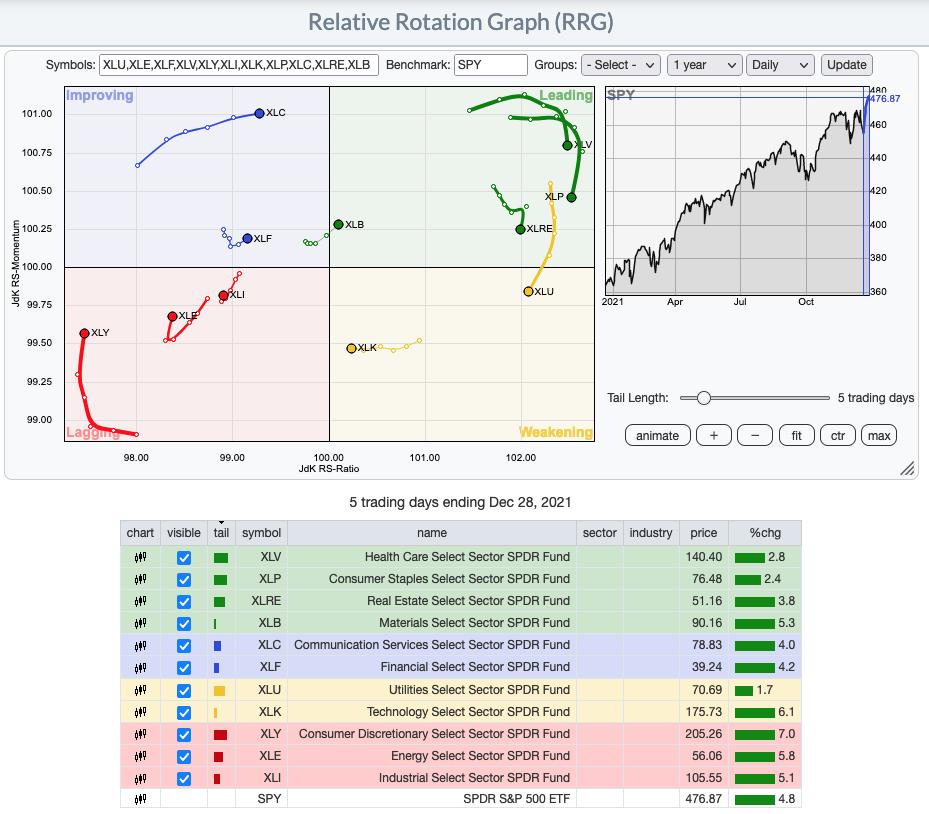Open the chart icon for XLE row
The width and height of the screenshot is (929, 814).
(x=140, y=757)
